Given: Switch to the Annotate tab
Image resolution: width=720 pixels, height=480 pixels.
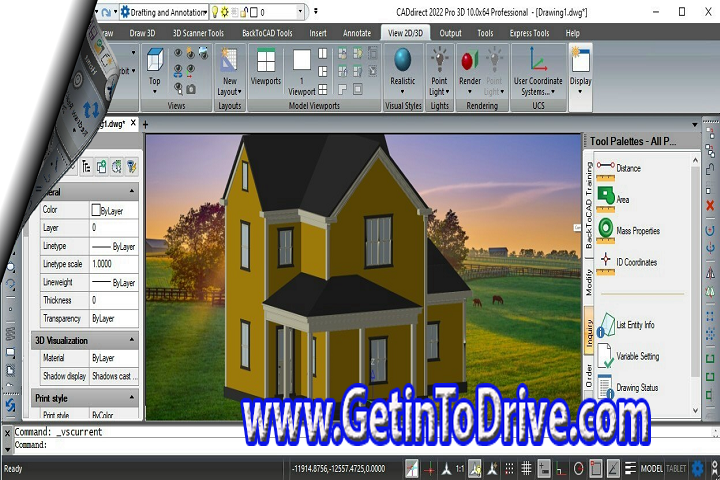Looking at the screenshot, I should click(357, 33).
